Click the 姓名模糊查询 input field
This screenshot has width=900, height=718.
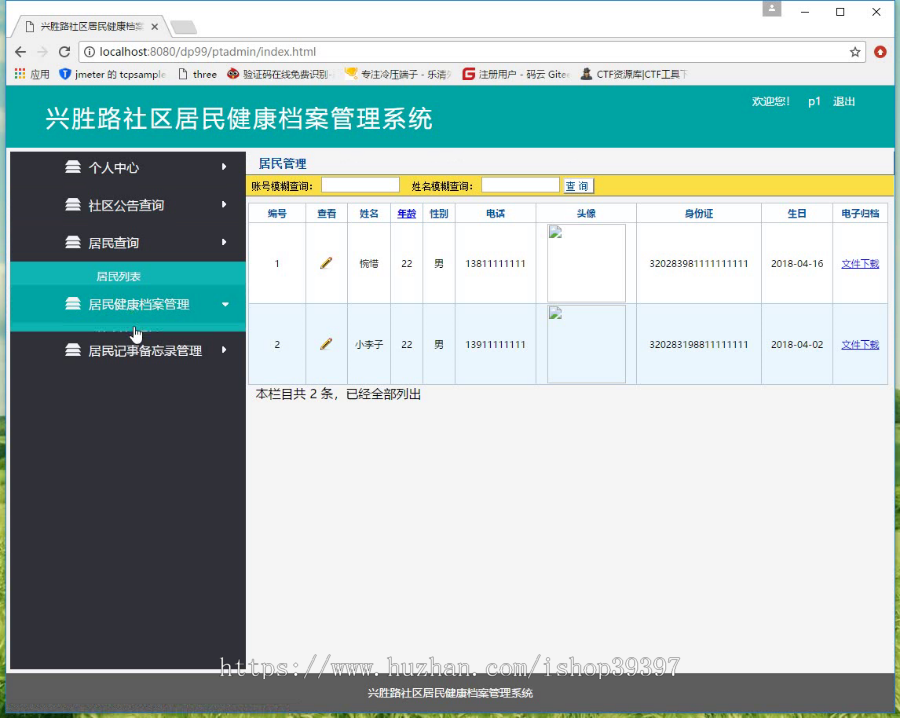(520, 185)
